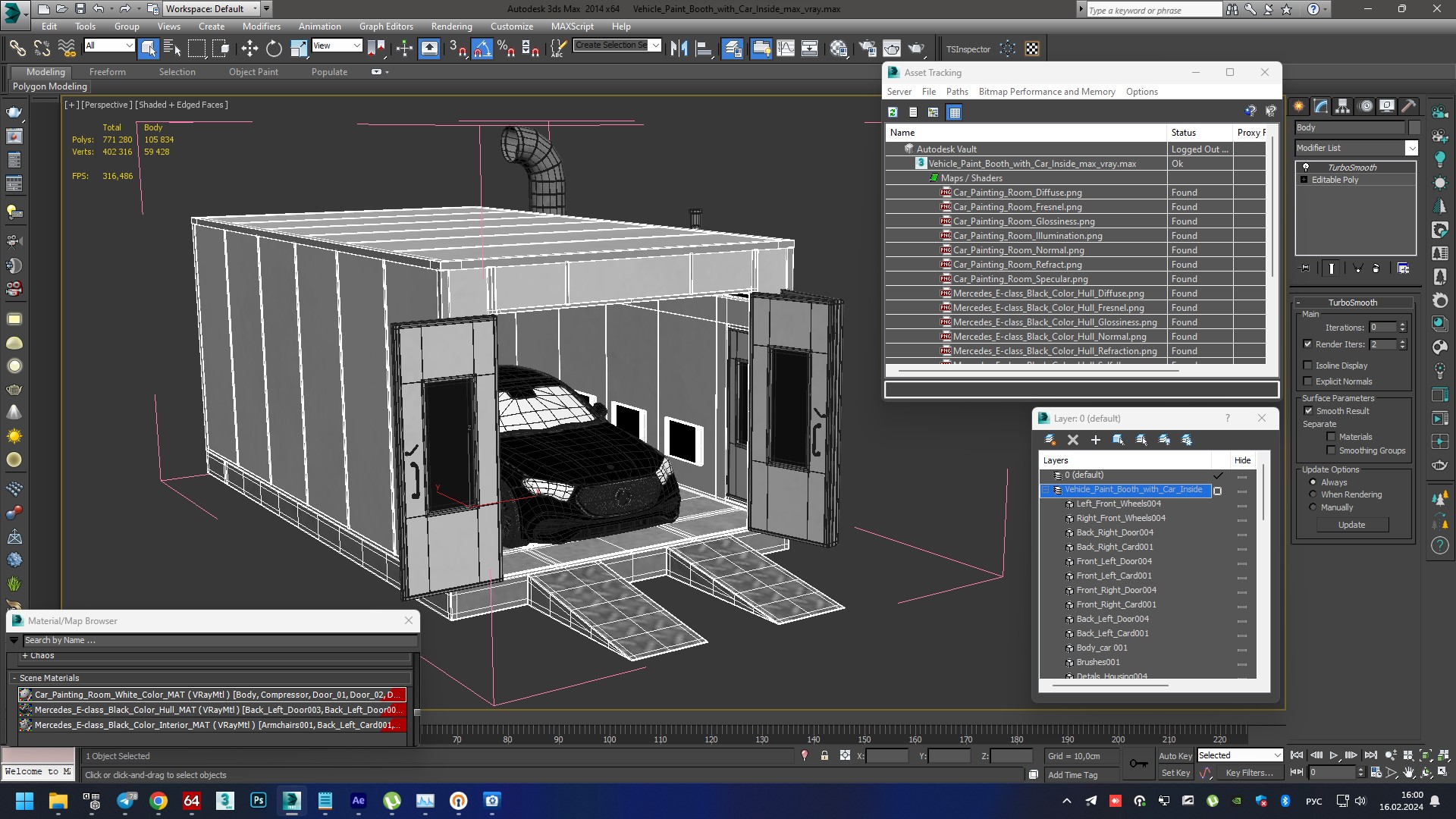Toggle Angle Snap in main toolbar
Screen dimensions: 1456x819
[x=482, y=49]
